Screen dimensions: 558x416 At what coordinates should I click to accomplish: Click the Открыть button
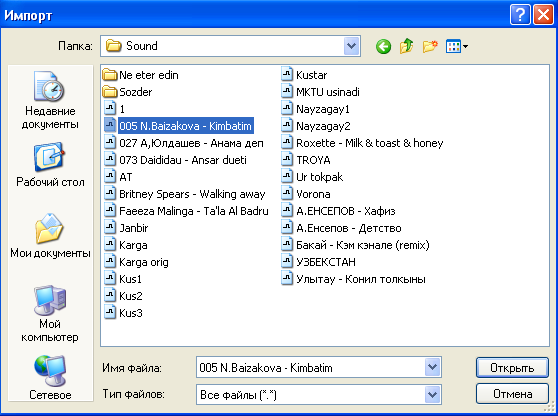click(x=512, y=368)
